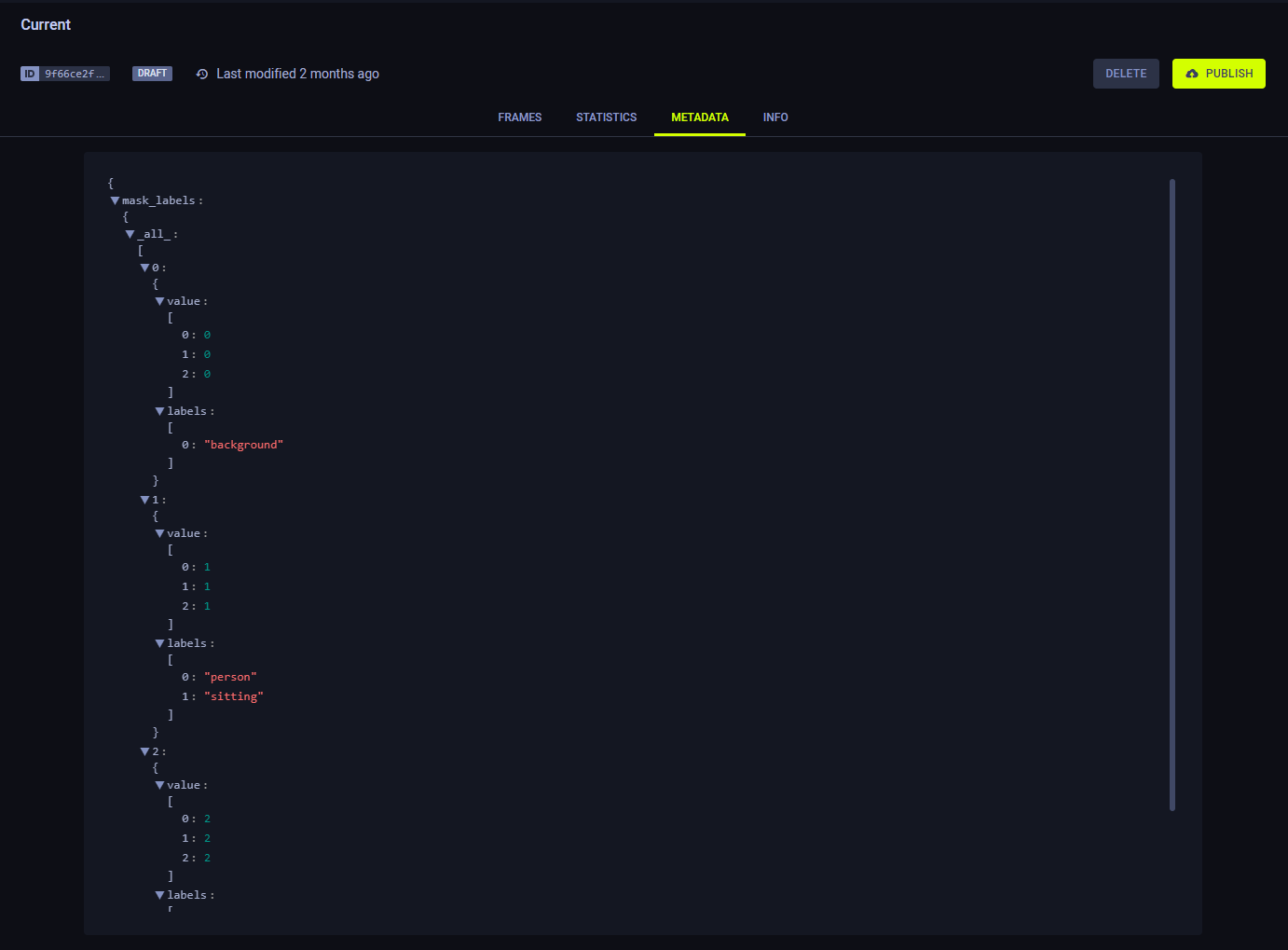
Task: Collapse item 1 in the _all_ array
Action: [x=144, y=500]
